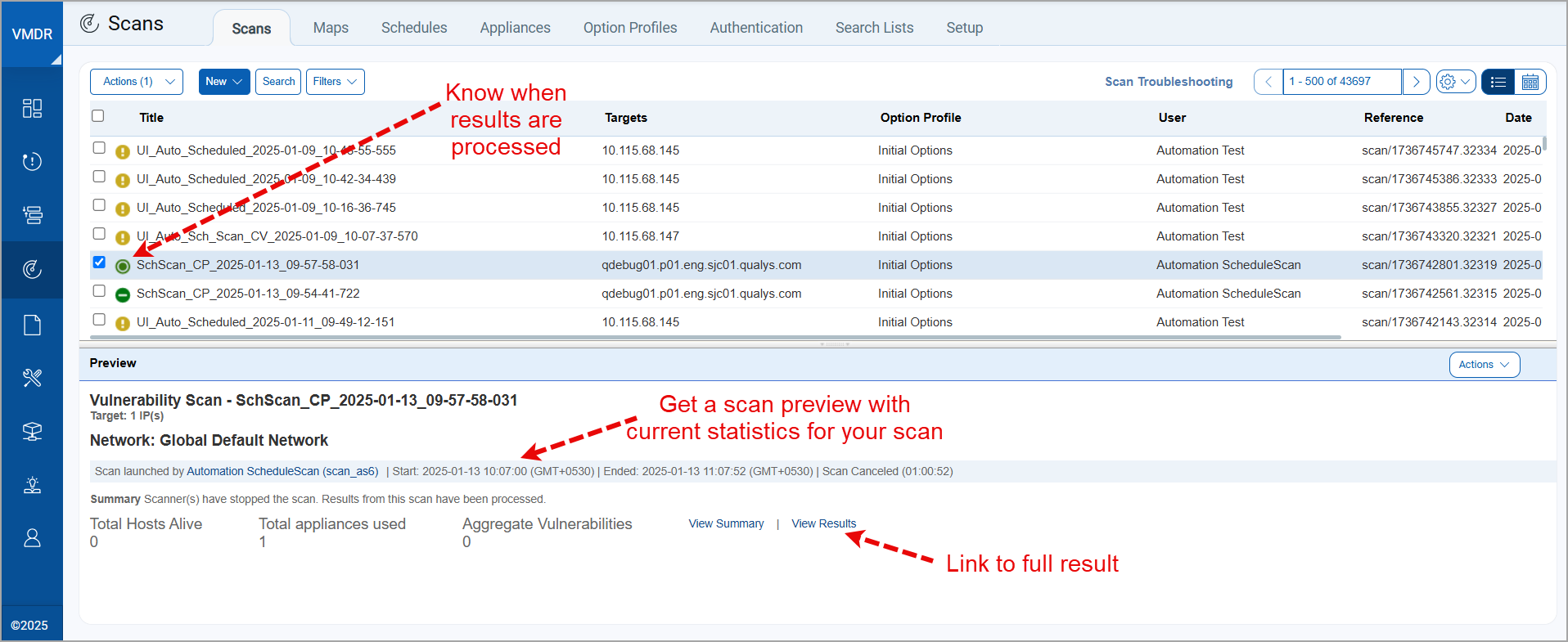Open the Search Lists tab
Viewport: 1568px width, 642px height.
[x=874, y=28]
